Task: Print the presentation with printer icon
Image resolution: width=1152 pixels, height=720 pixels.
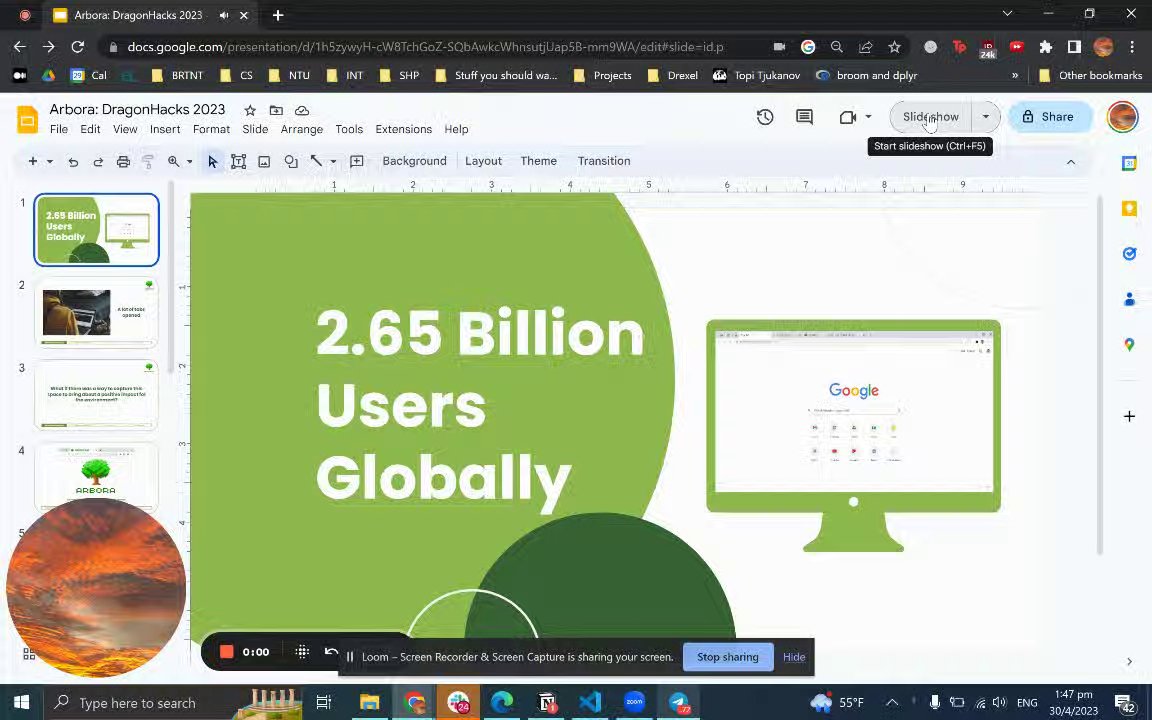Action: click(123, 162)
